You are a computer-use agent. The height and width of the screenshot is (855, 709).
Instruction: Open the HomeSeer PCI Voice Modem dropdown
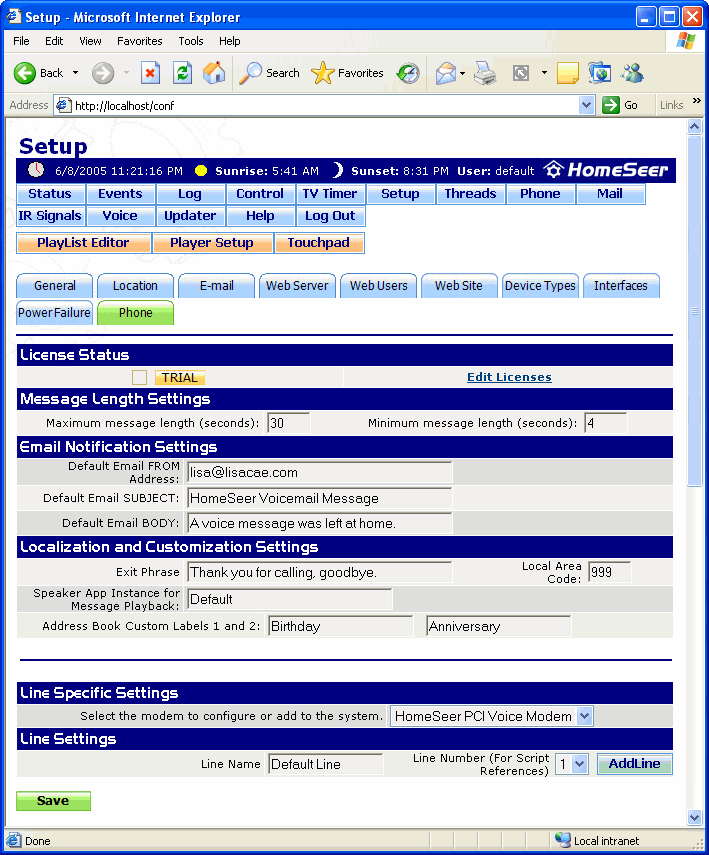point(585,716)
